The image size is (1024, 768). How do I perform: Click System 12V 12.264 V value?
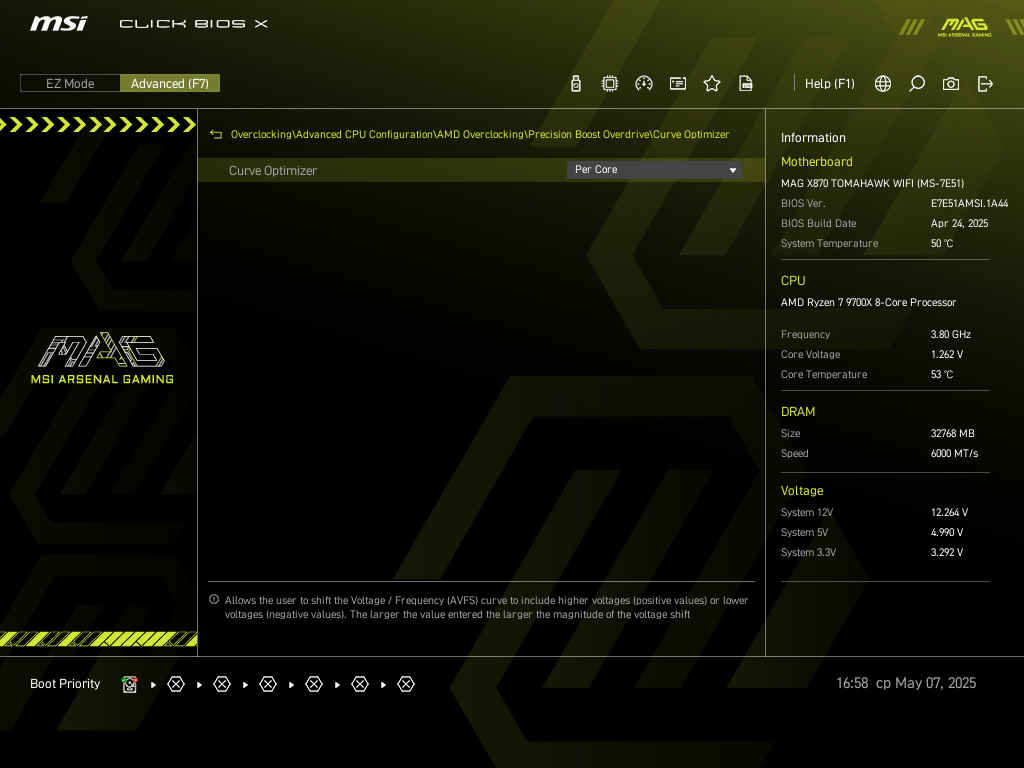950,513
